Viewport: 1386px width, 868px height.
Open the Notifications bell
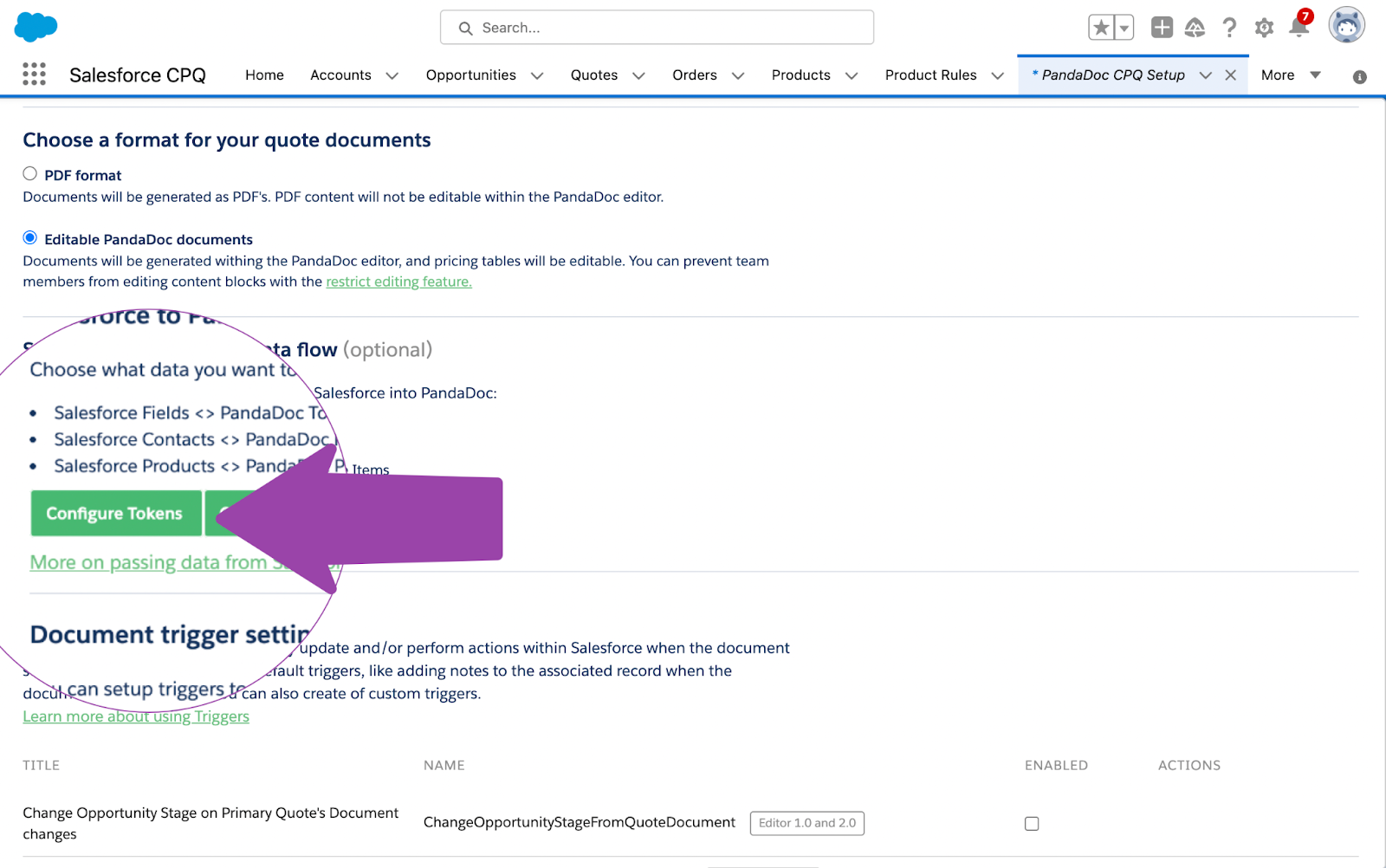[x=1299, y=26]
